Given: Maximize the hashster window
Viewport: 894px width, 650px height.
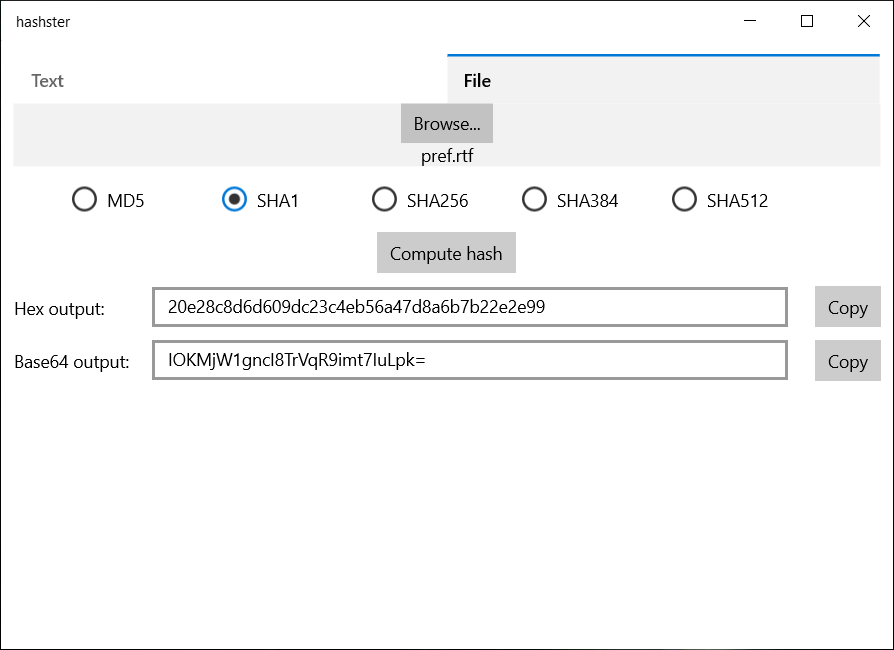Looking at the screenshot, I should 807,21.
